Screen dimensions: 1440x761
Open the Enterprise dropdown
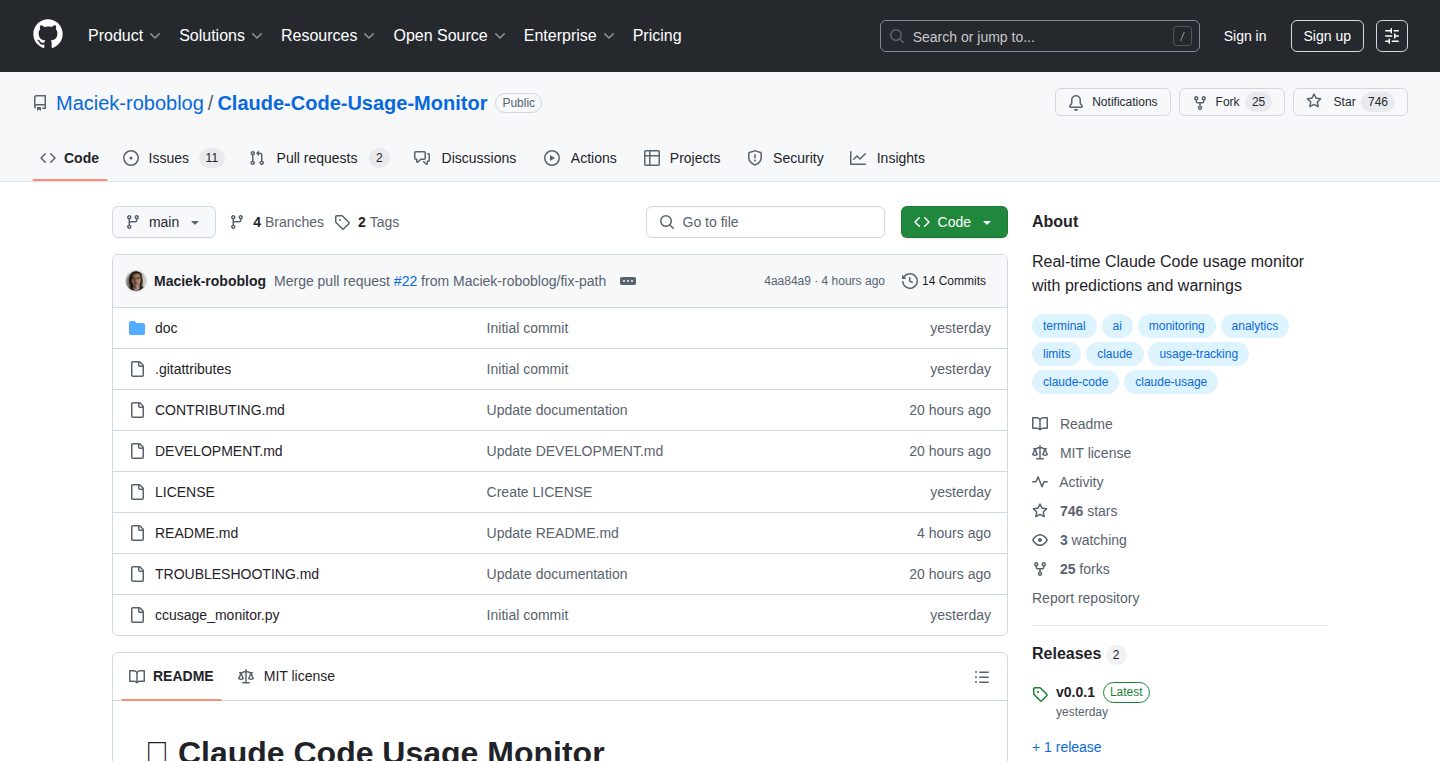569,36
